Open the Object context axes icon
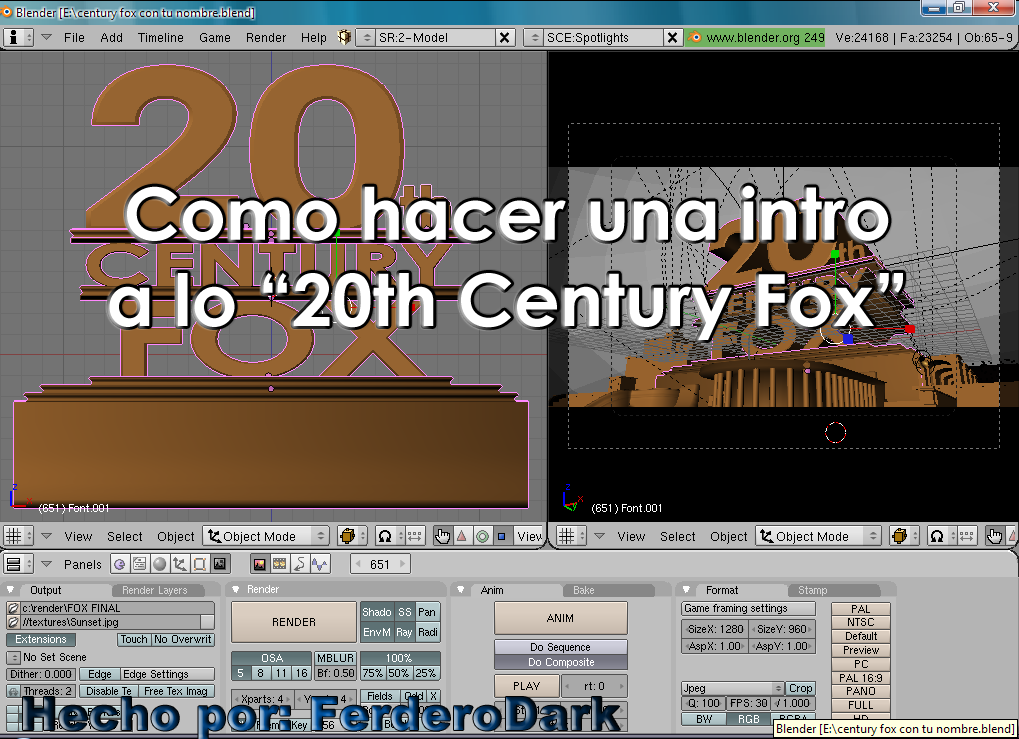The width and height of the screenshot is (1019, 739). click(180, 564)
